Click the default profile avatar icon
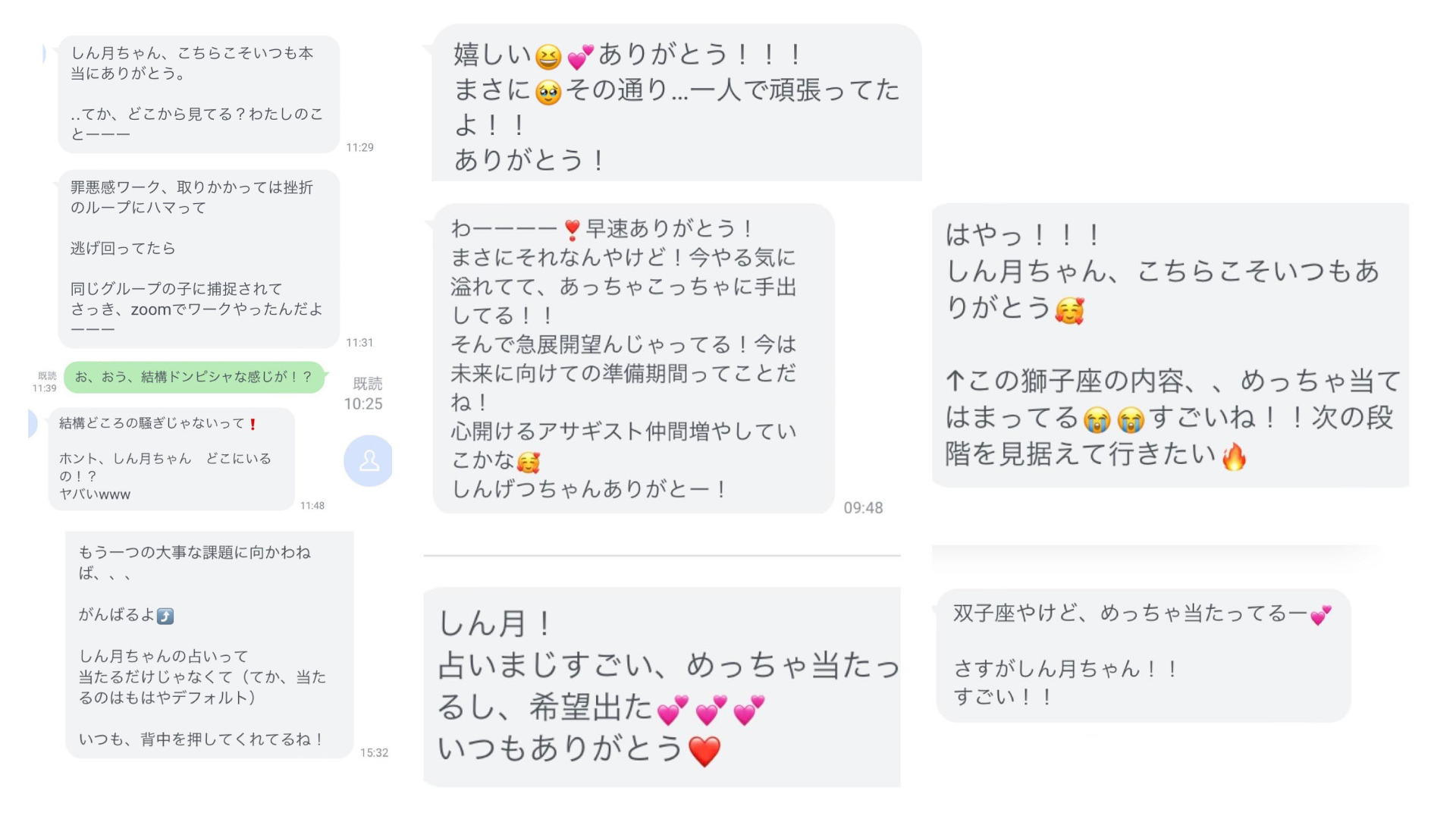The width and height of the screenshot is (1456, 819). (x=369, y=460)
